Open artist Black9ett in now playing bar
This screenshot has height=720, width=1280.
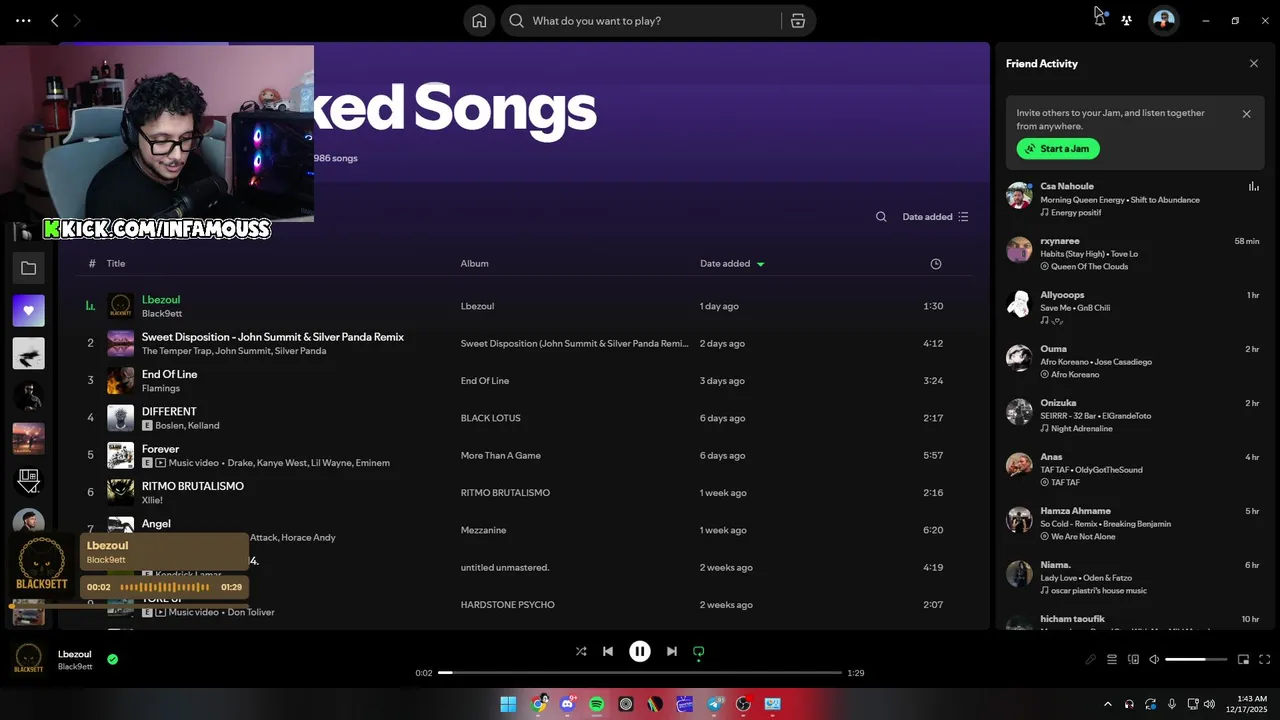(75, 667)
